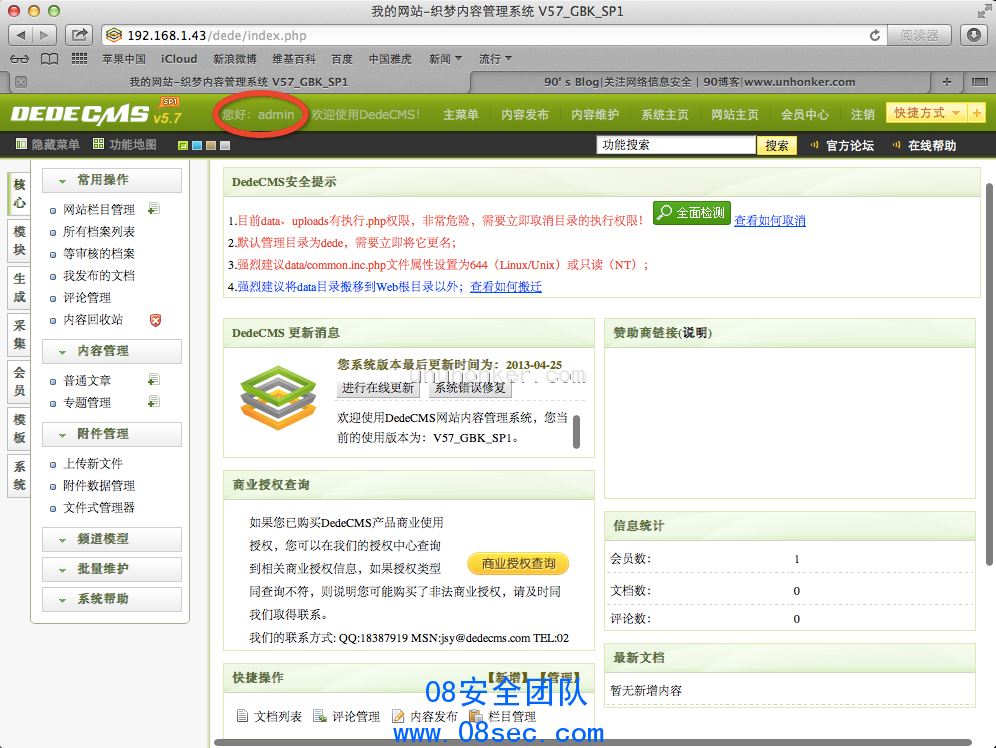Collapse the 内容管理 section

pos(112,351)
